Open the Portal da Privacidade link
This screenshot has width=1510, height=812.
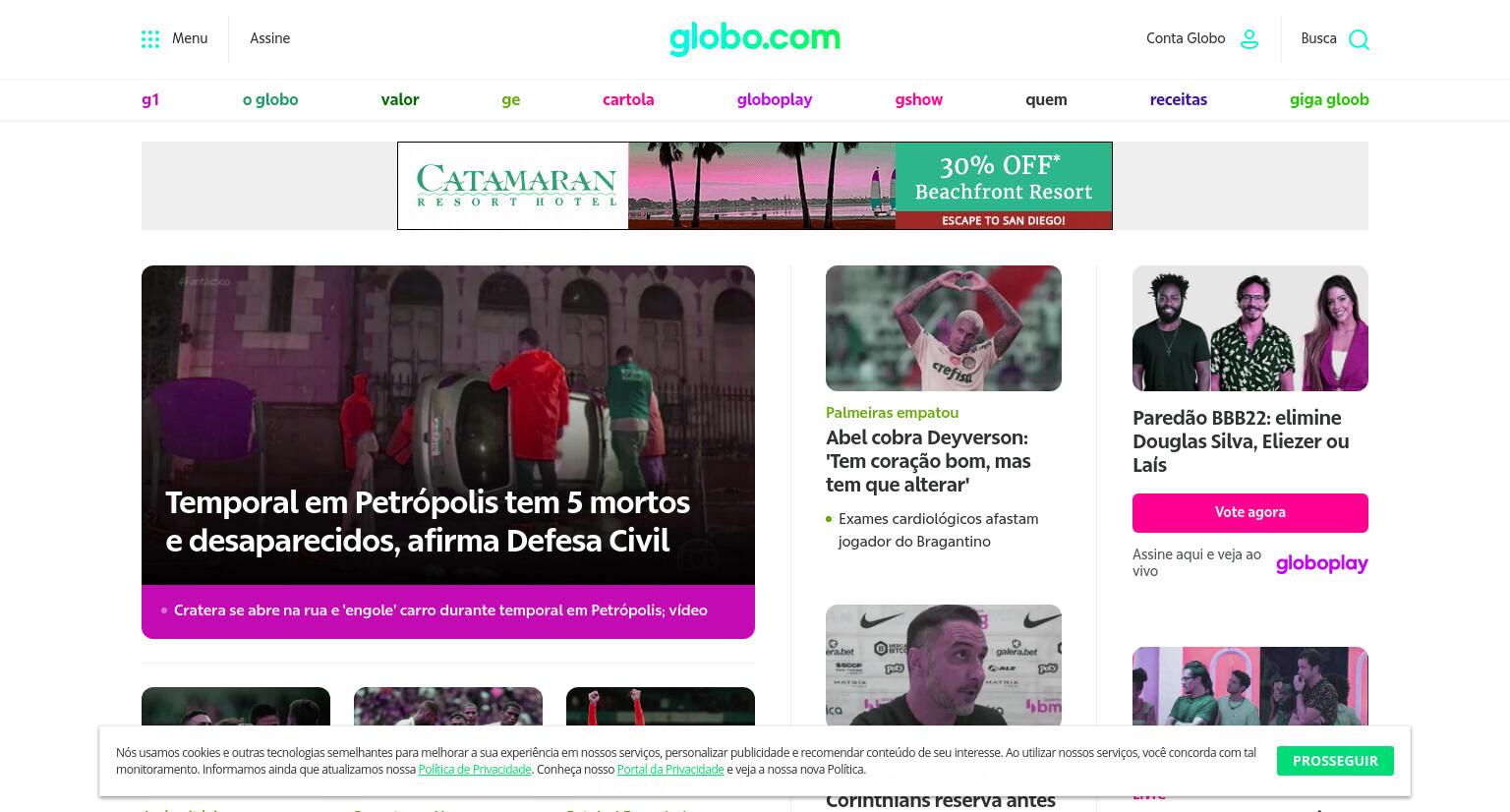click(x=670, y=770)
